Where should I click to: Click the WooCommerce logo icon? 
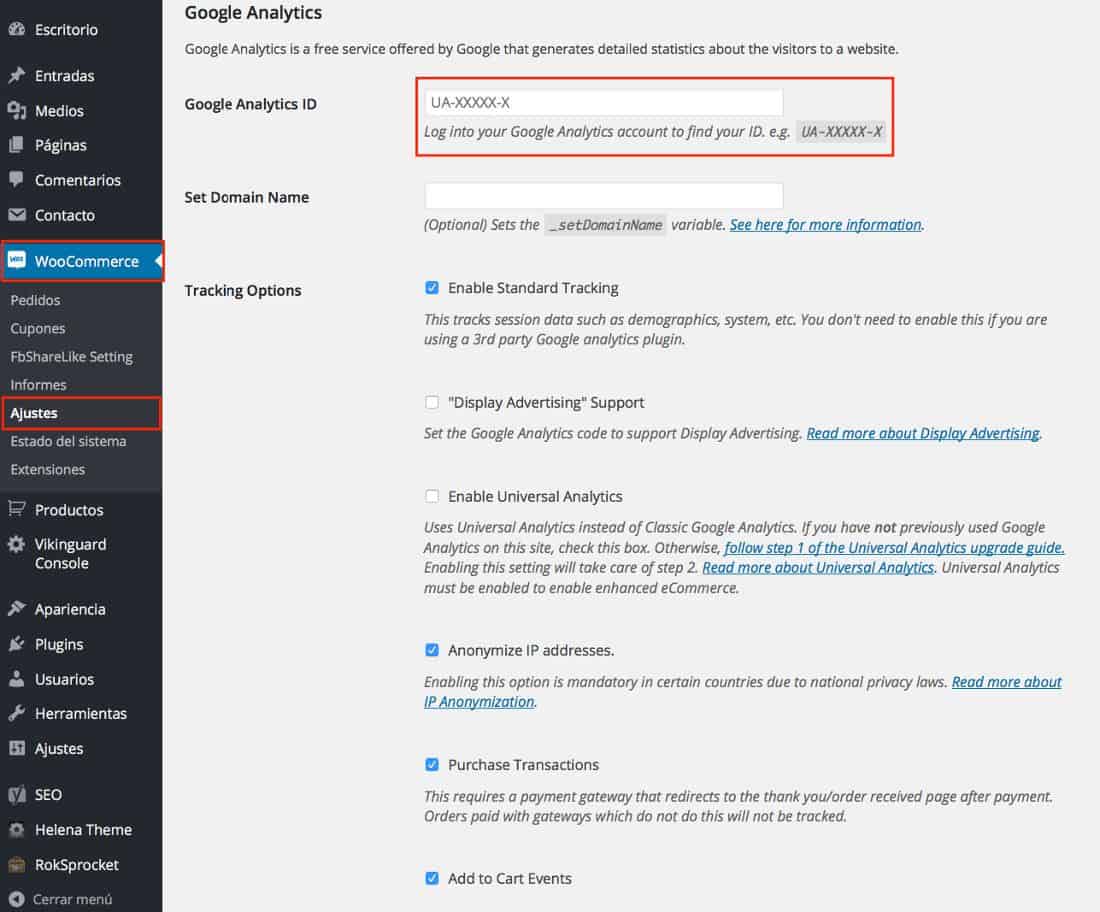tap(17, 260)
